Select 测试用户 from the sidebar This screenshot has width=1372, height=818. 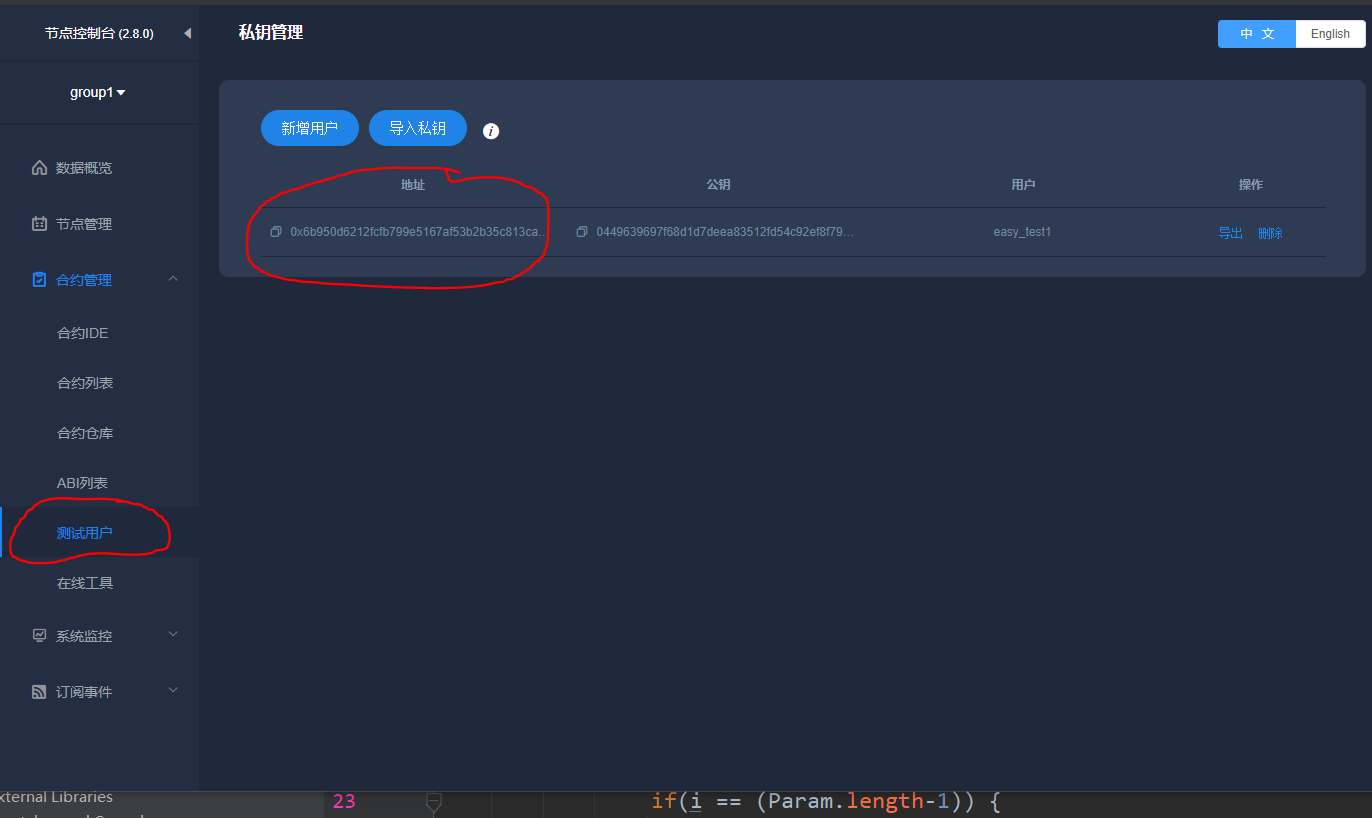click(85, 532)
